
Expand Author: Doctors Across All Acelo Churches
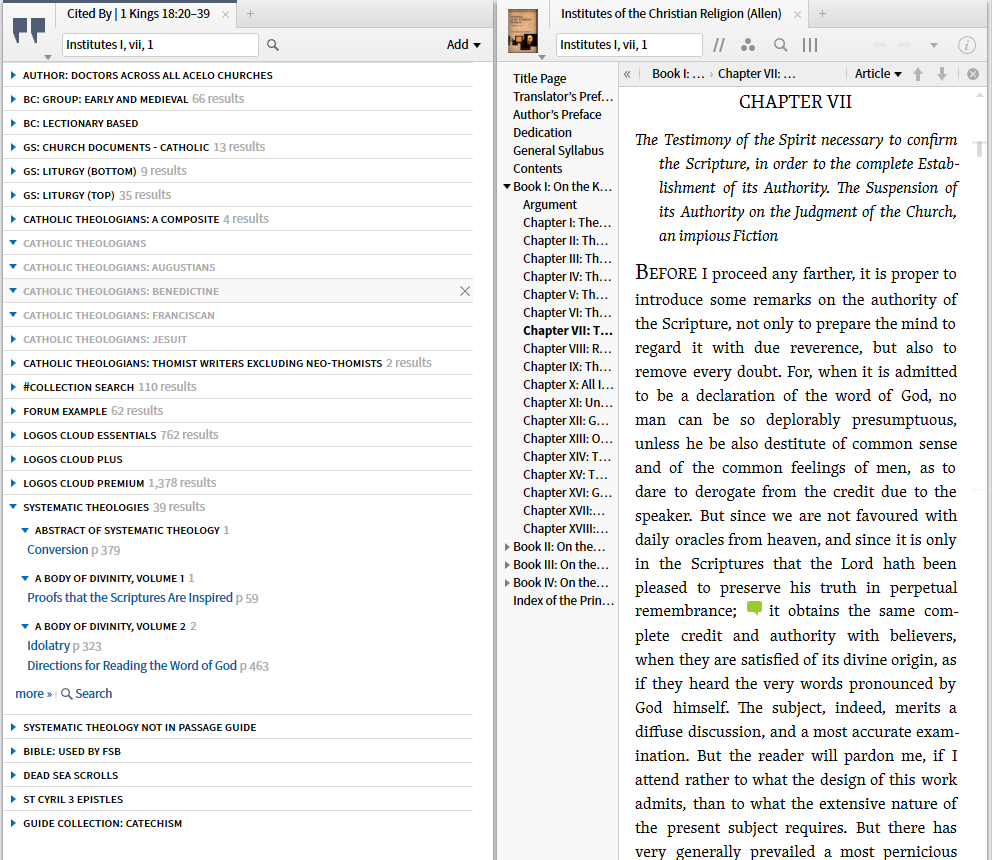(13, 75)
